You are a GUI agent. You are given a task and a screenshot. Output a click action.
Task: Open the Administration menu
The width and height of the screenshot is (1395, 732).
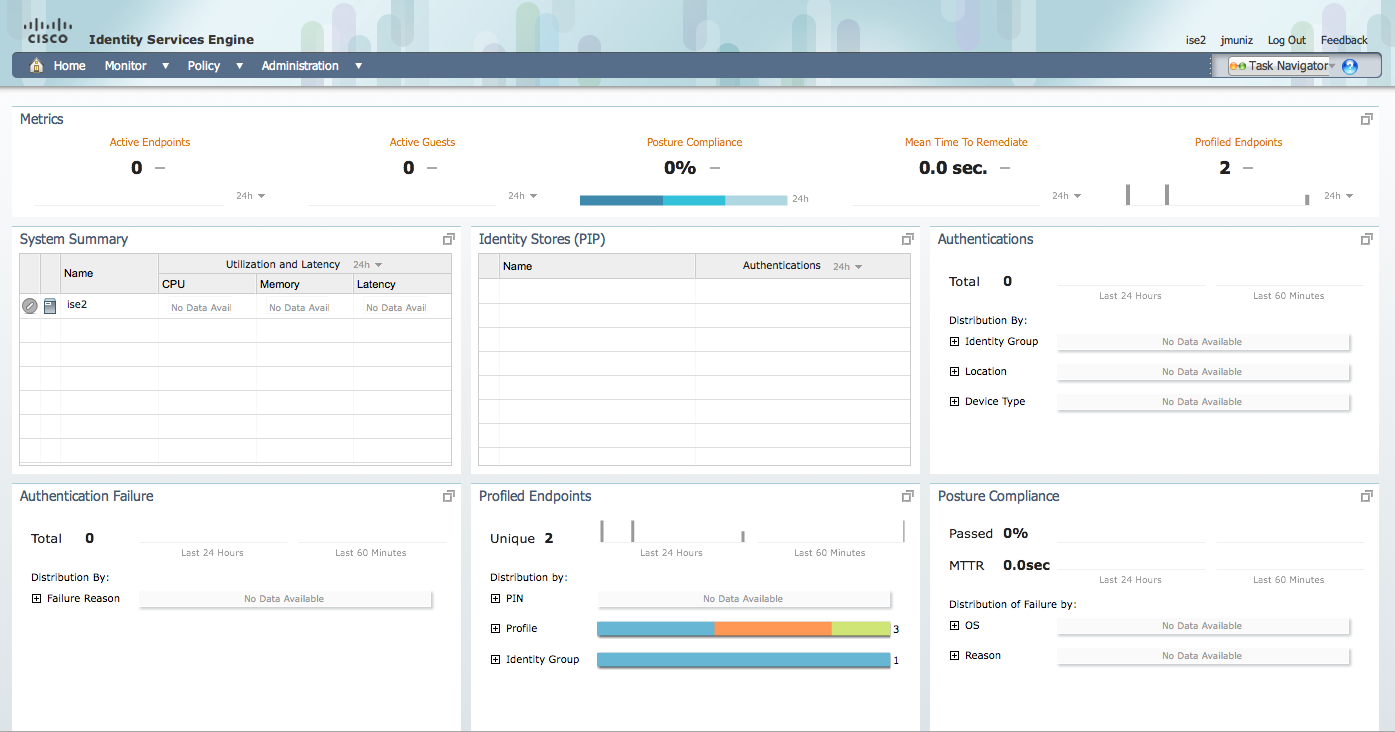tap(311, 66)
